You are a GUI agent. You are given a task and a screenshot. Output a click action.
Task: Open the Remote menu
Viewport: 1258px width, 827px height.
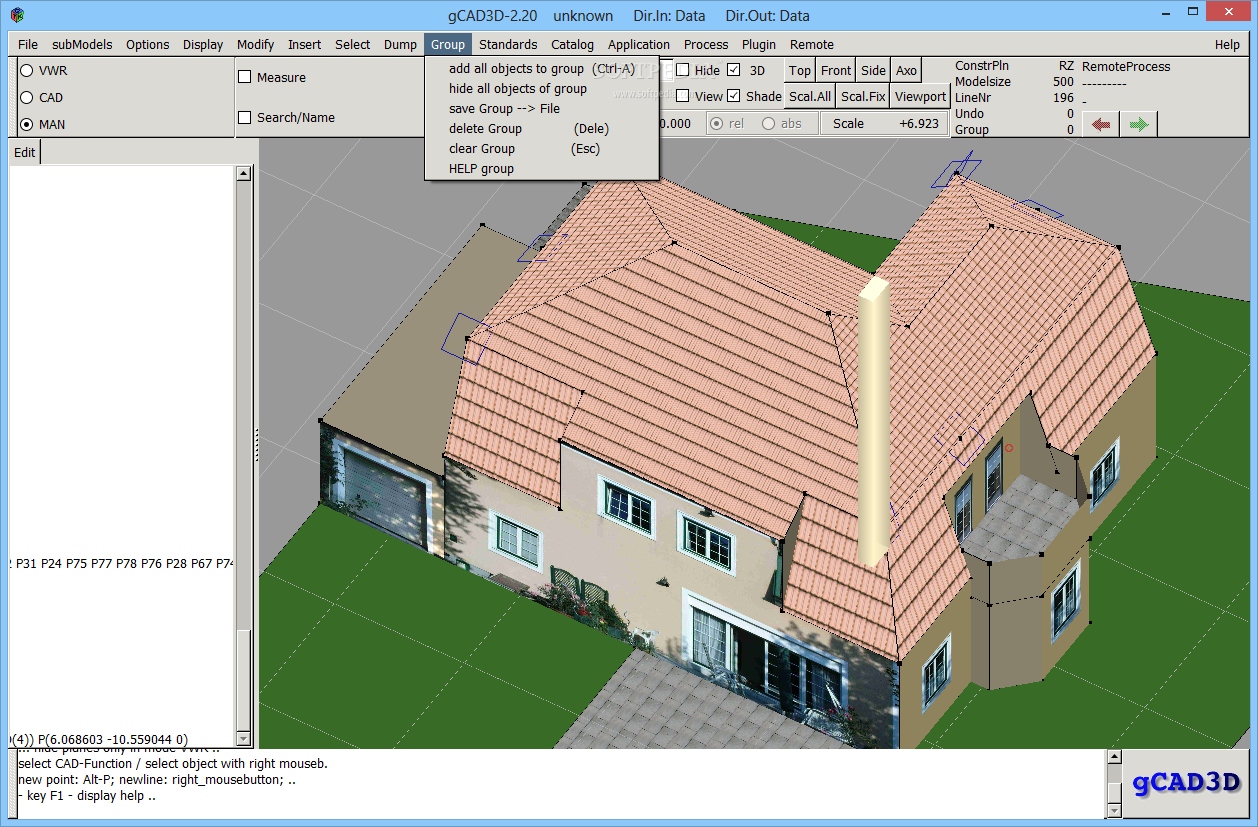click(812, 44)
